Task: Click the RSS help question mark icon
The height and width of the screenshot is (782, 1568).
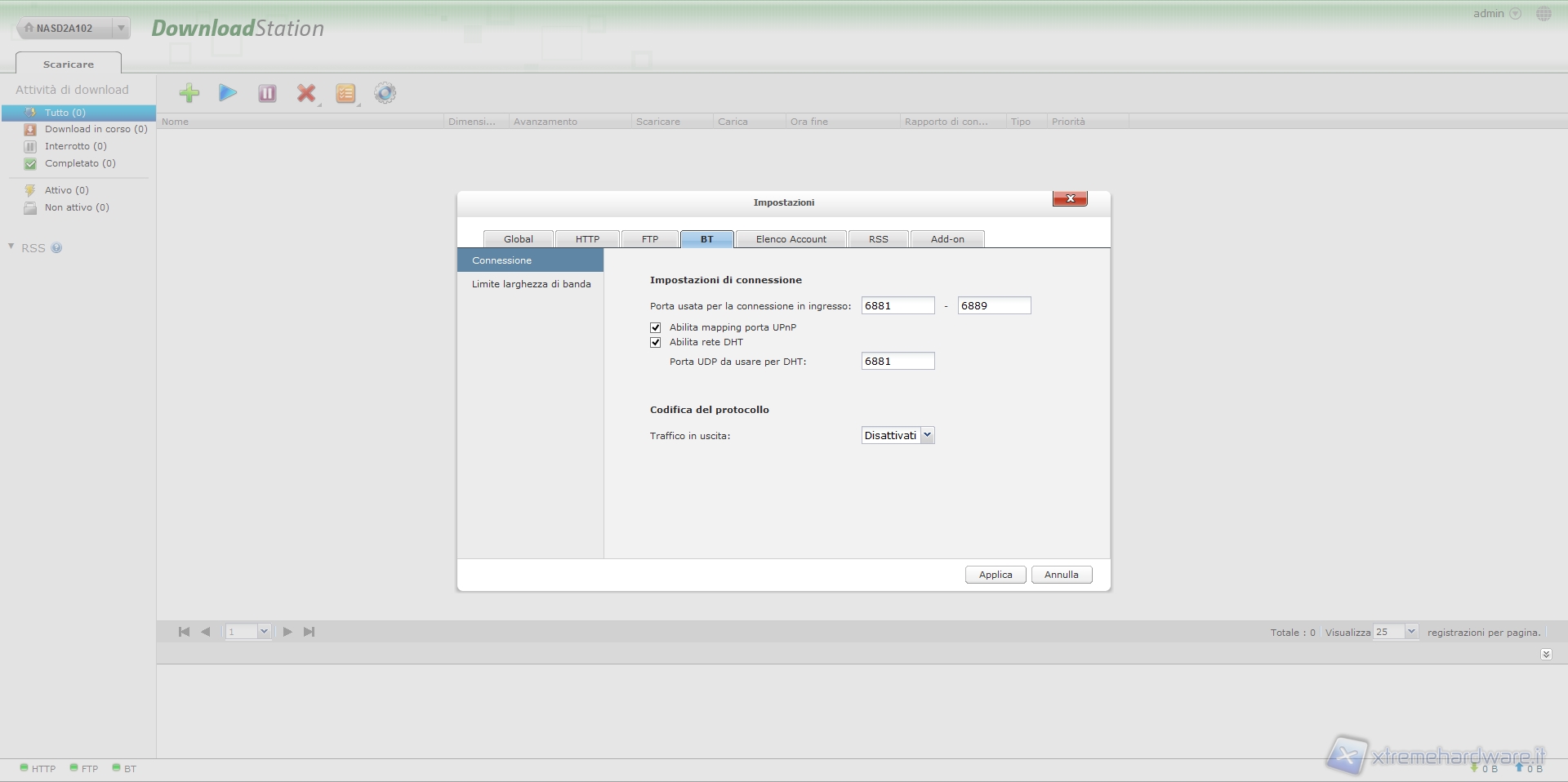Action: pos(56,248)
